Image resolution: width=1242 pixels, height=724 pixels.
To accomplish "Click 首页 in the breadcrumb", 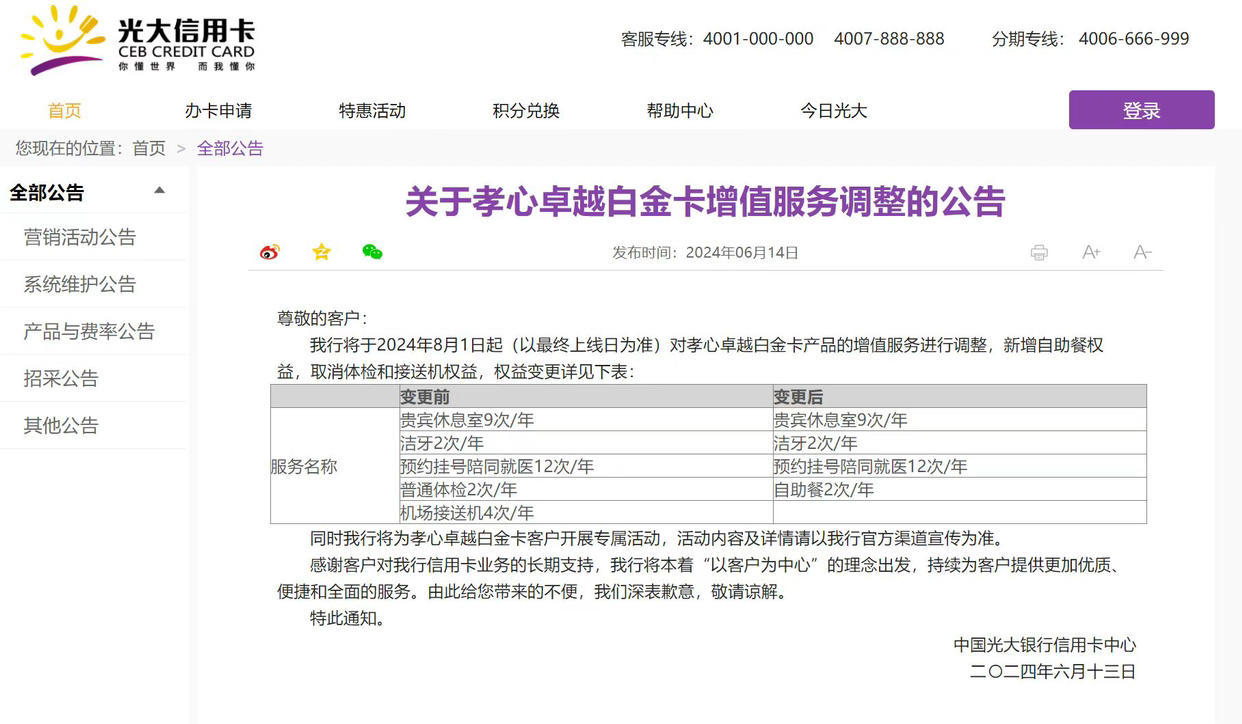I will click(x=149, y=148).
